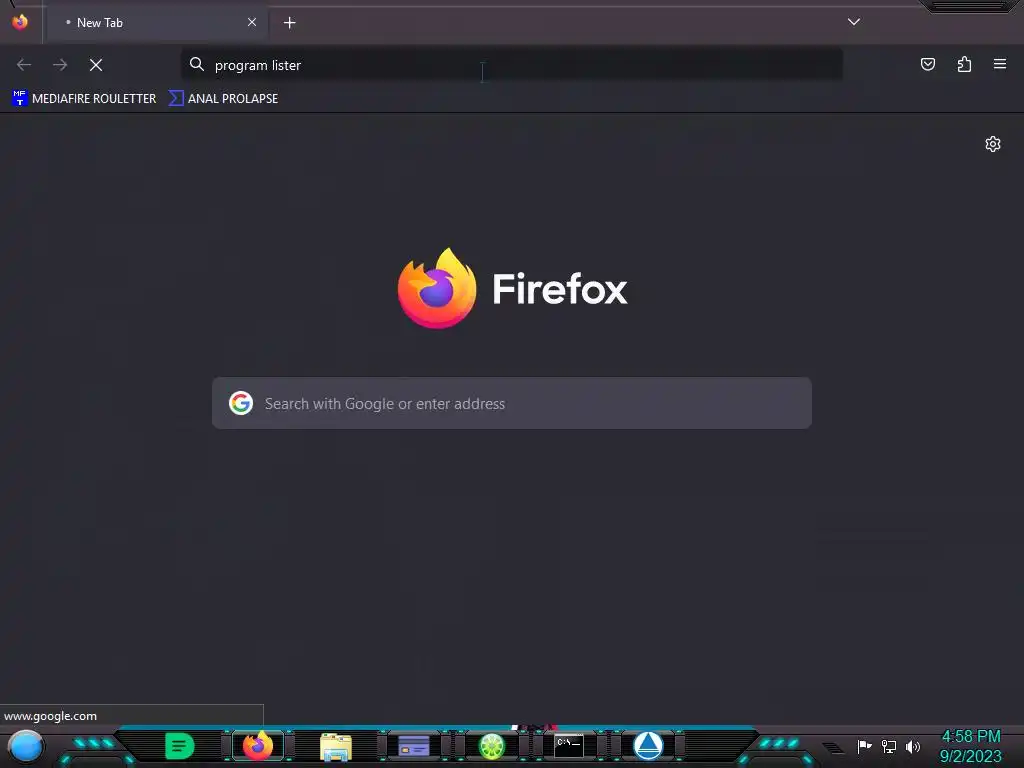Click the magnifier icon in address bar
Image resolution: width=1024 pixels, height=768 pixels.
click(x=197, y=64)
